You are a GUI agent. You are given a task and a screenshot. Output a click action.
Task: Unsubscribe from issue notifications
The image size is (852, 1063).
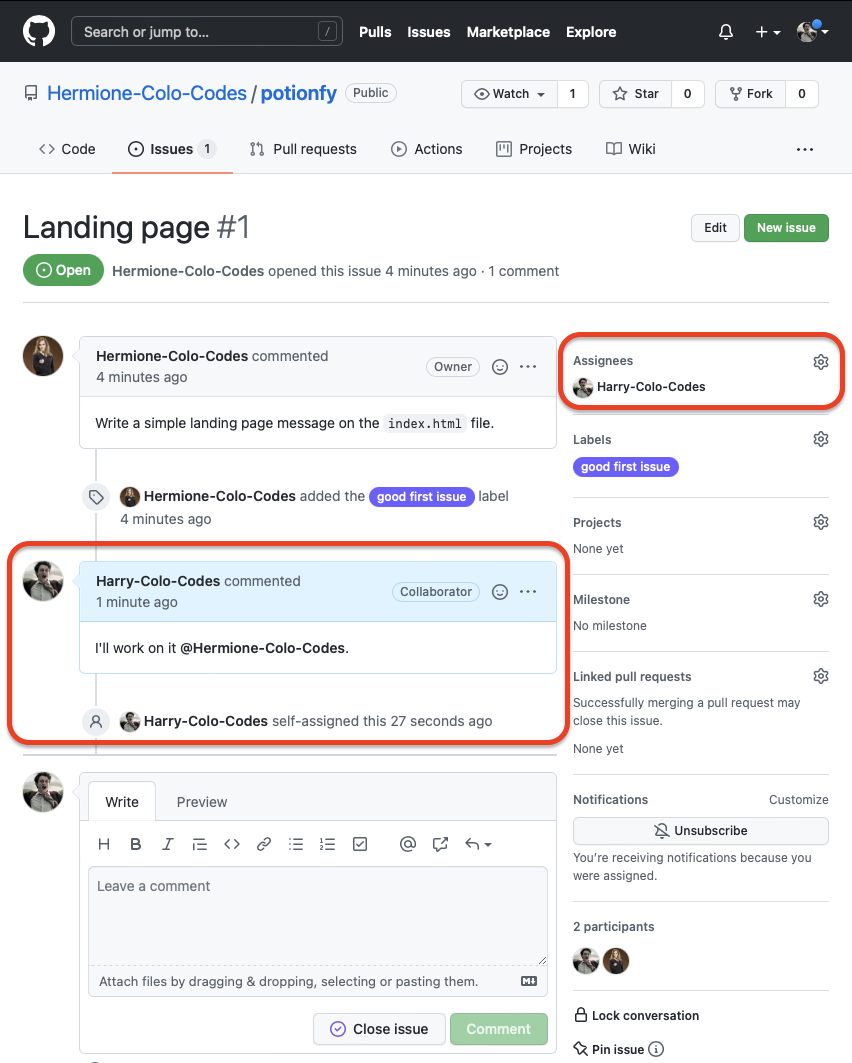pos(700,831)
